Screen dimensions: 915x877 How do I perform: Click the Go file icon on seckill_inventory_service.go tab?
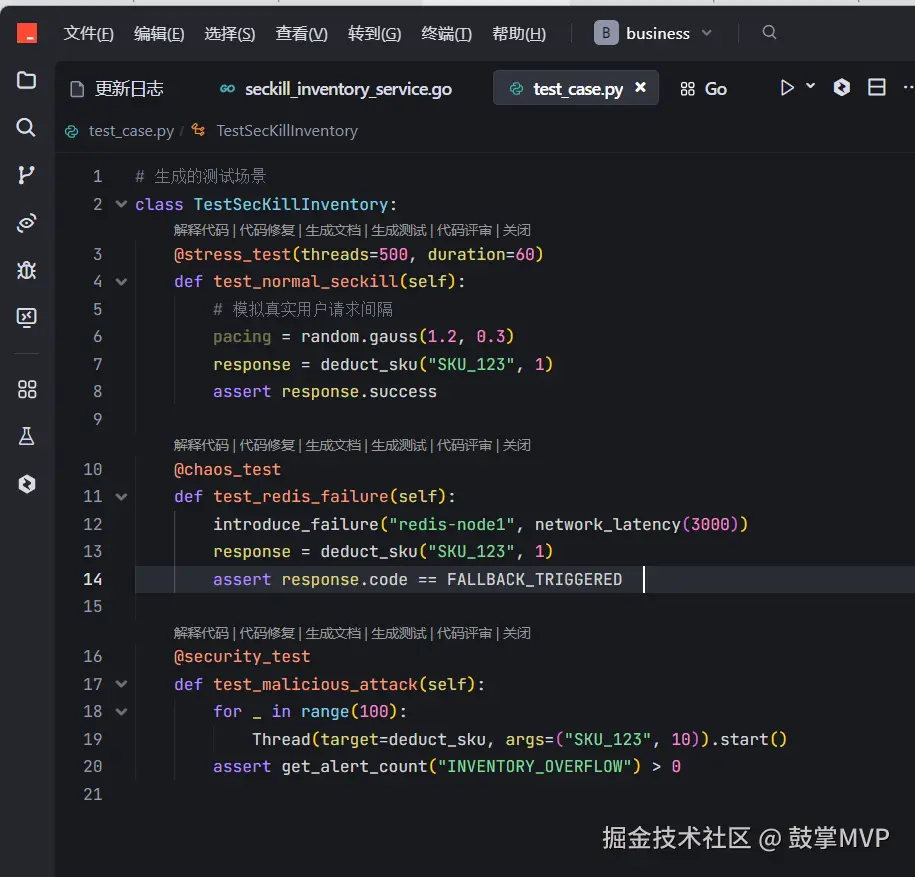click(x=227, y=89)
